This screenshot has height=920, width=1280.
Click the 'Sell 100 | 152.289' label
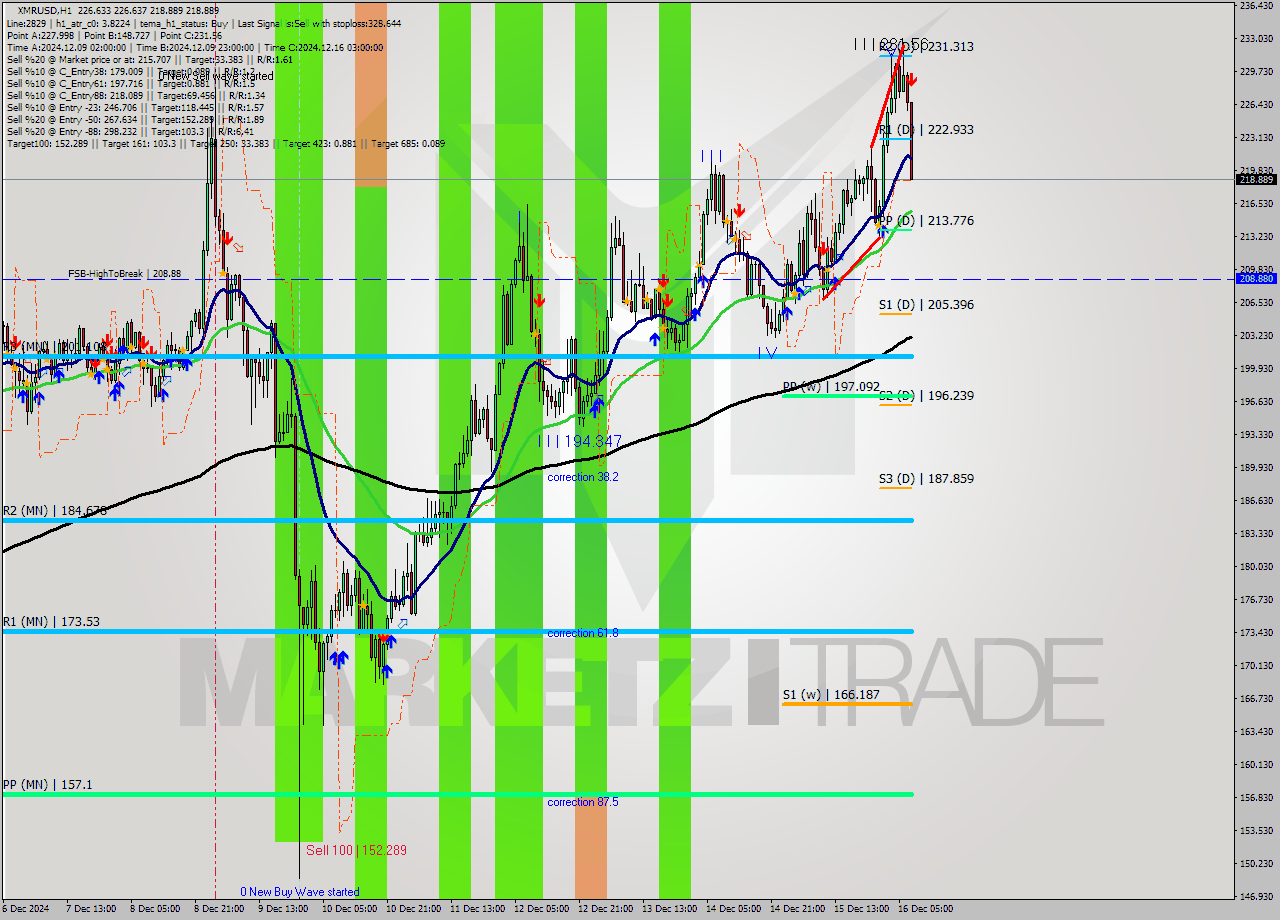point(356,850)
